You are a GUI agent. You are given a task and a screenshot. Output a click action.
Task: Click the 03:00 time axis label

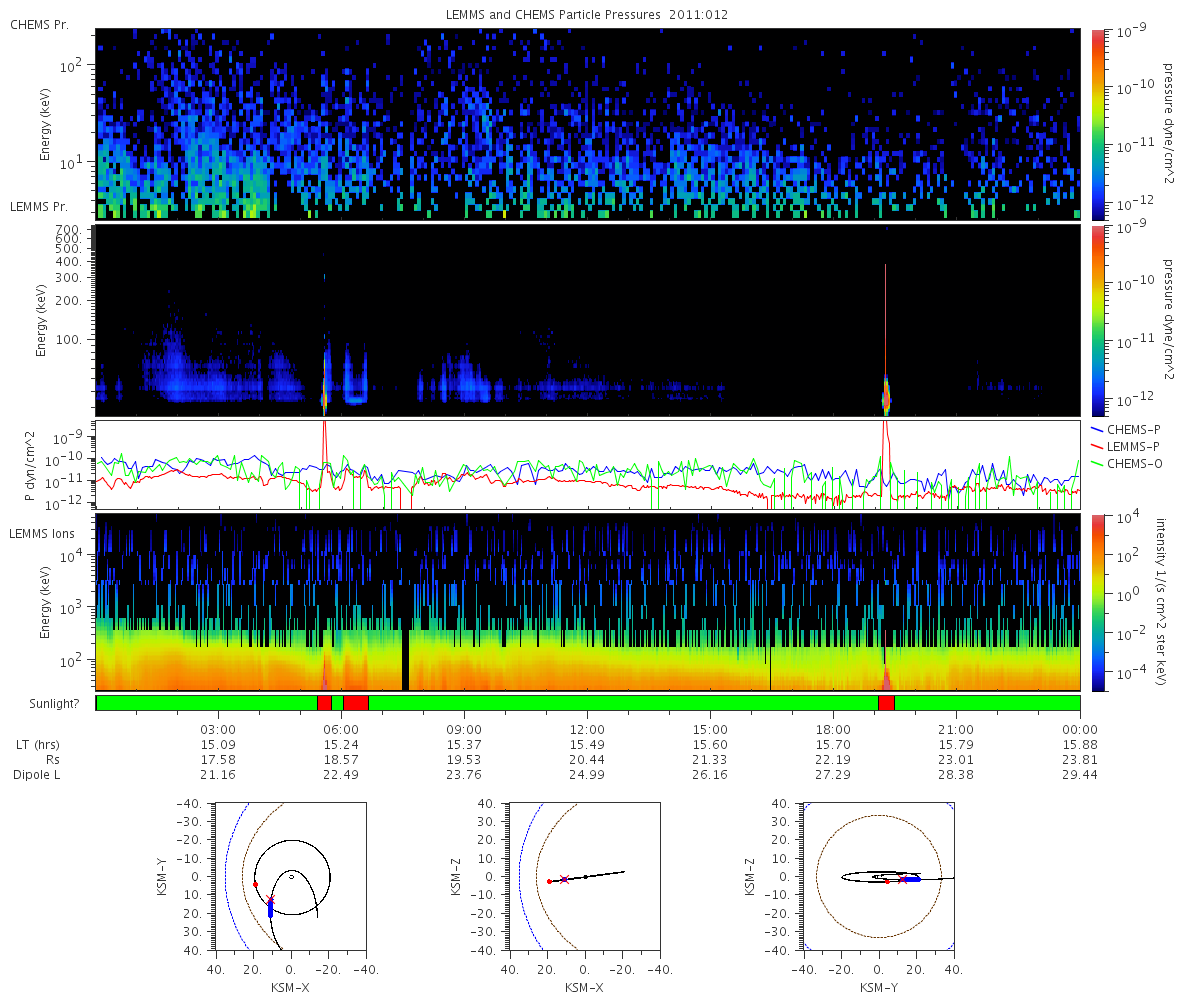click(x=218, y=729)
